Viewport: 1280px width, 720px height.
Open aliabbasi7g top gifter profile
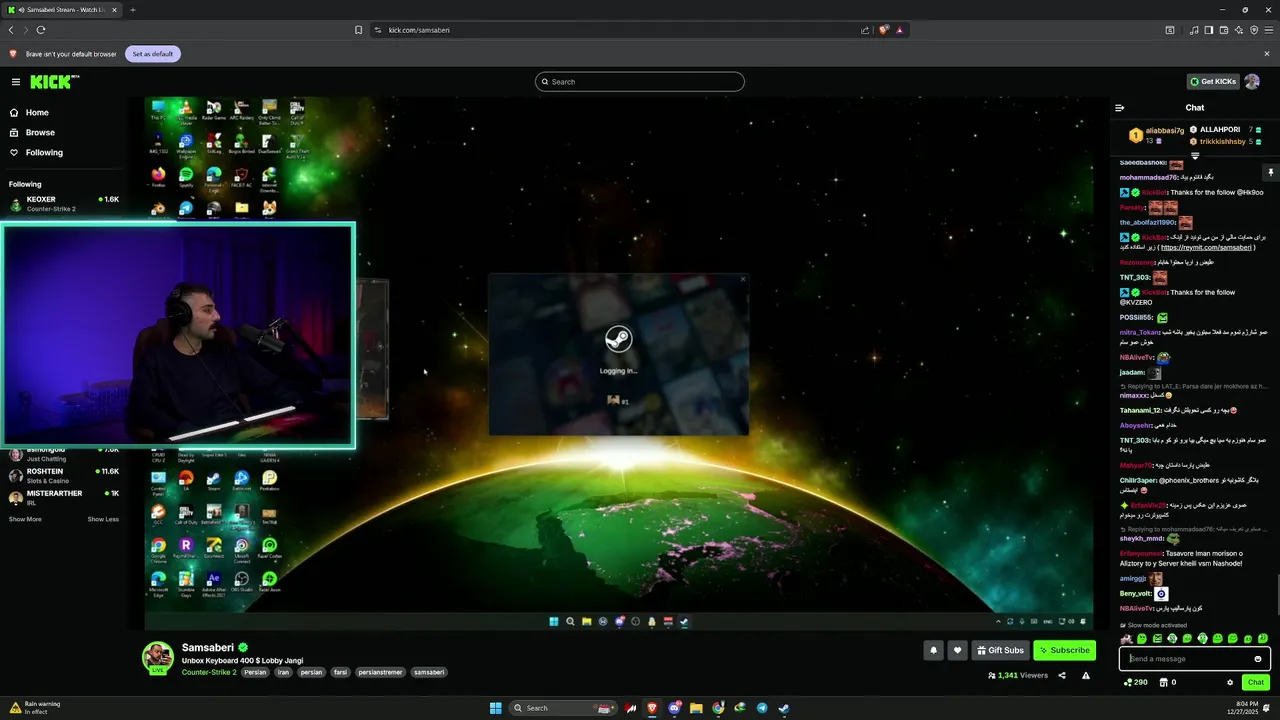click(1157, 135)
